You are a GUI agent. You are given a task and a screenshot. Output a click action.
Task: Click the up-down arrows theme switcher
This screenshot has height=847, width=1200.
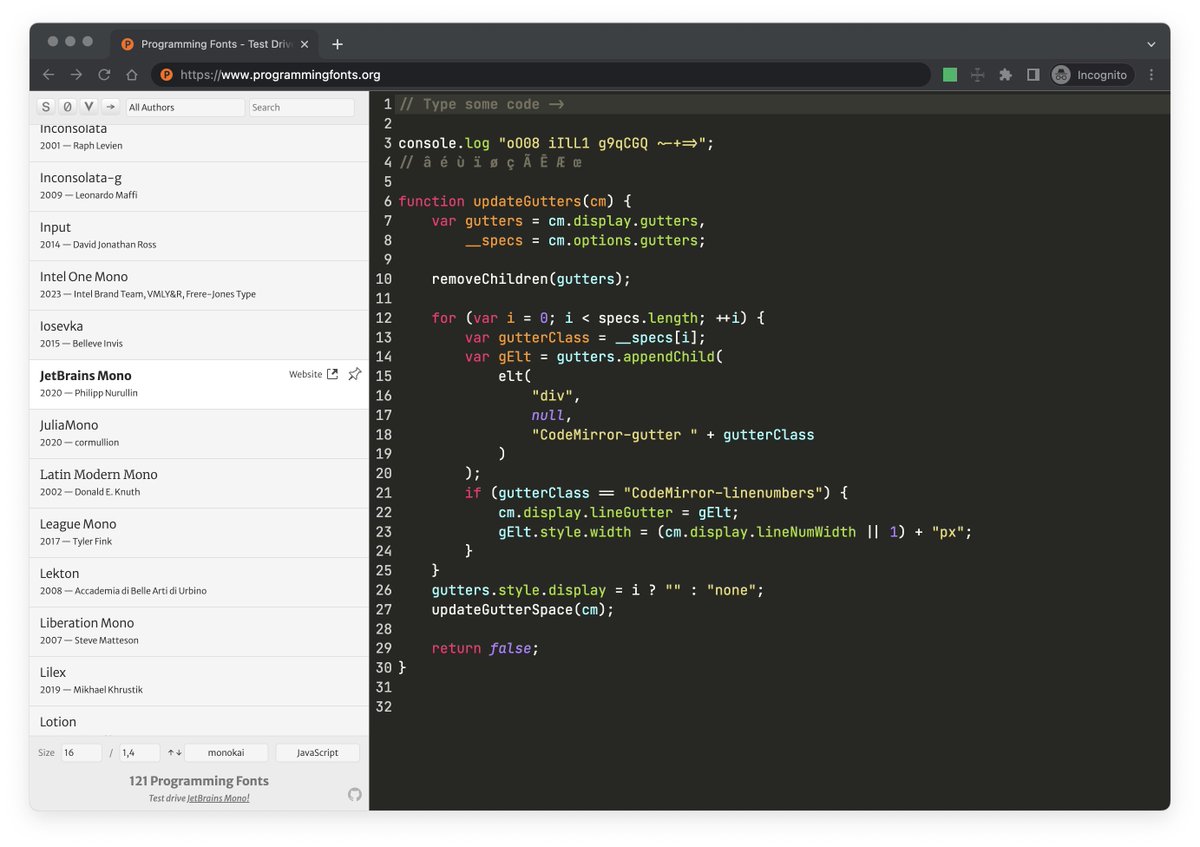174,753
